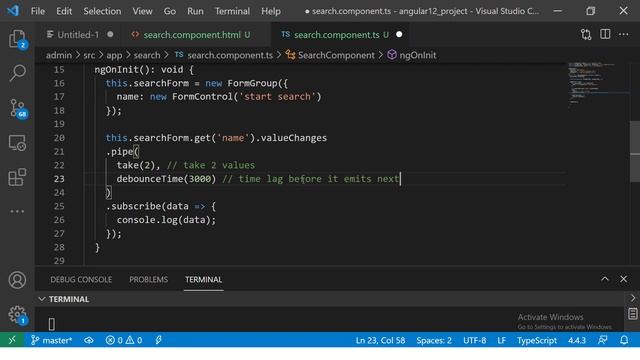Change language mode via TypeScript
The height and width of the screenshot is (360, 640).
click(537, 340)
